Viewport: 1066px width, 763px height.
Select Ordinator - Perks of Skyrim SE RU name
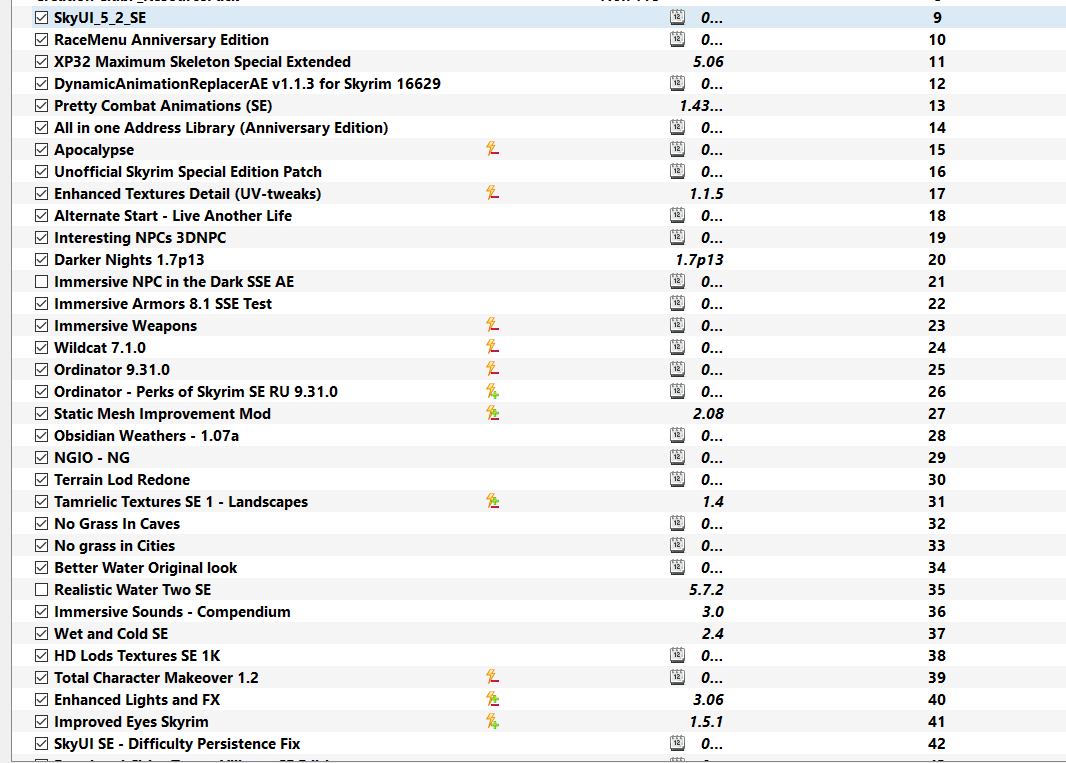click(196, 392)
